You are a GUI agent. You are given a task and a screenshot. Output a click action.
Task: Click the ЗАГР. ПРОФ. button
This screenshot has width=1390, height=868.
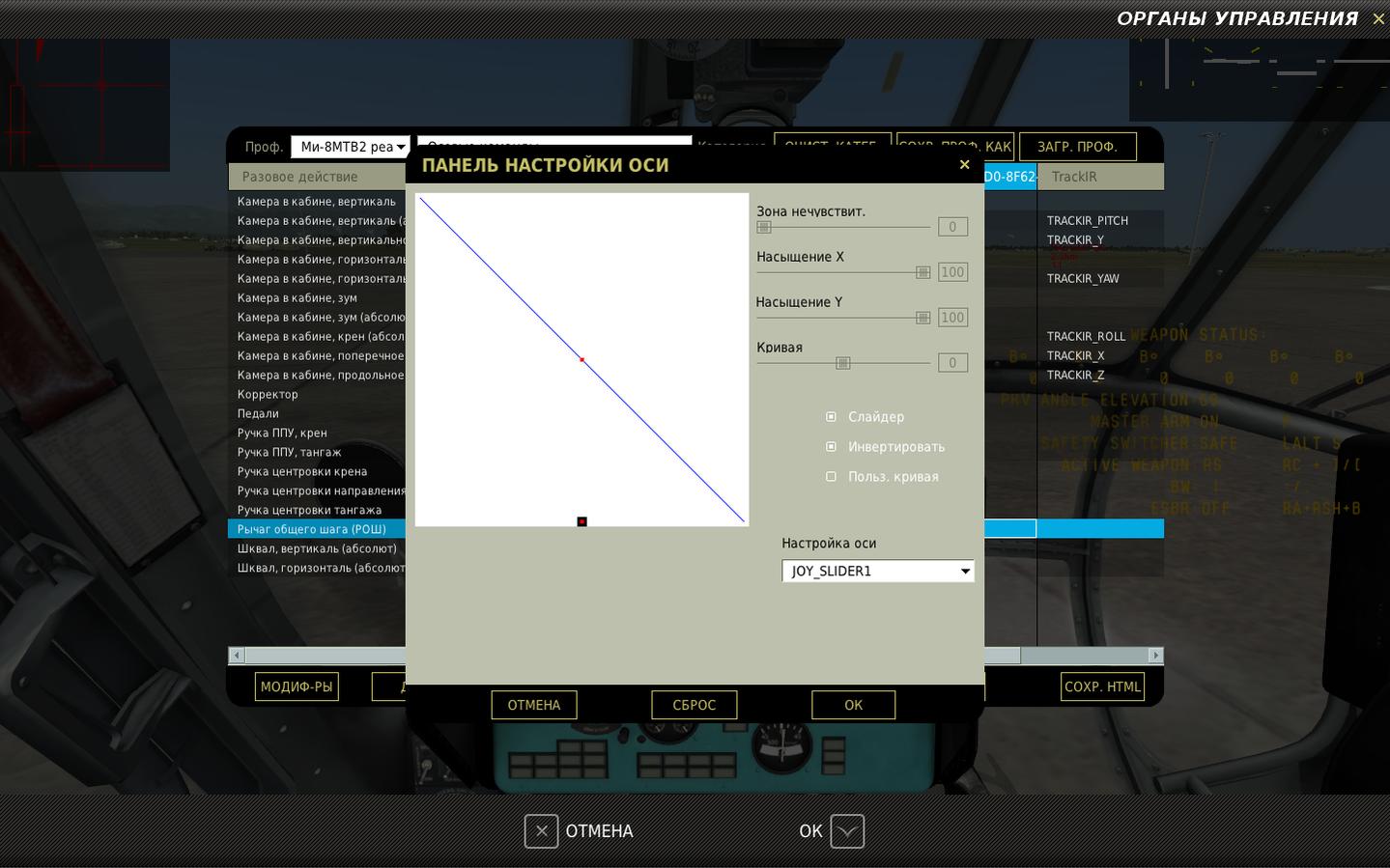[1078, 147]
